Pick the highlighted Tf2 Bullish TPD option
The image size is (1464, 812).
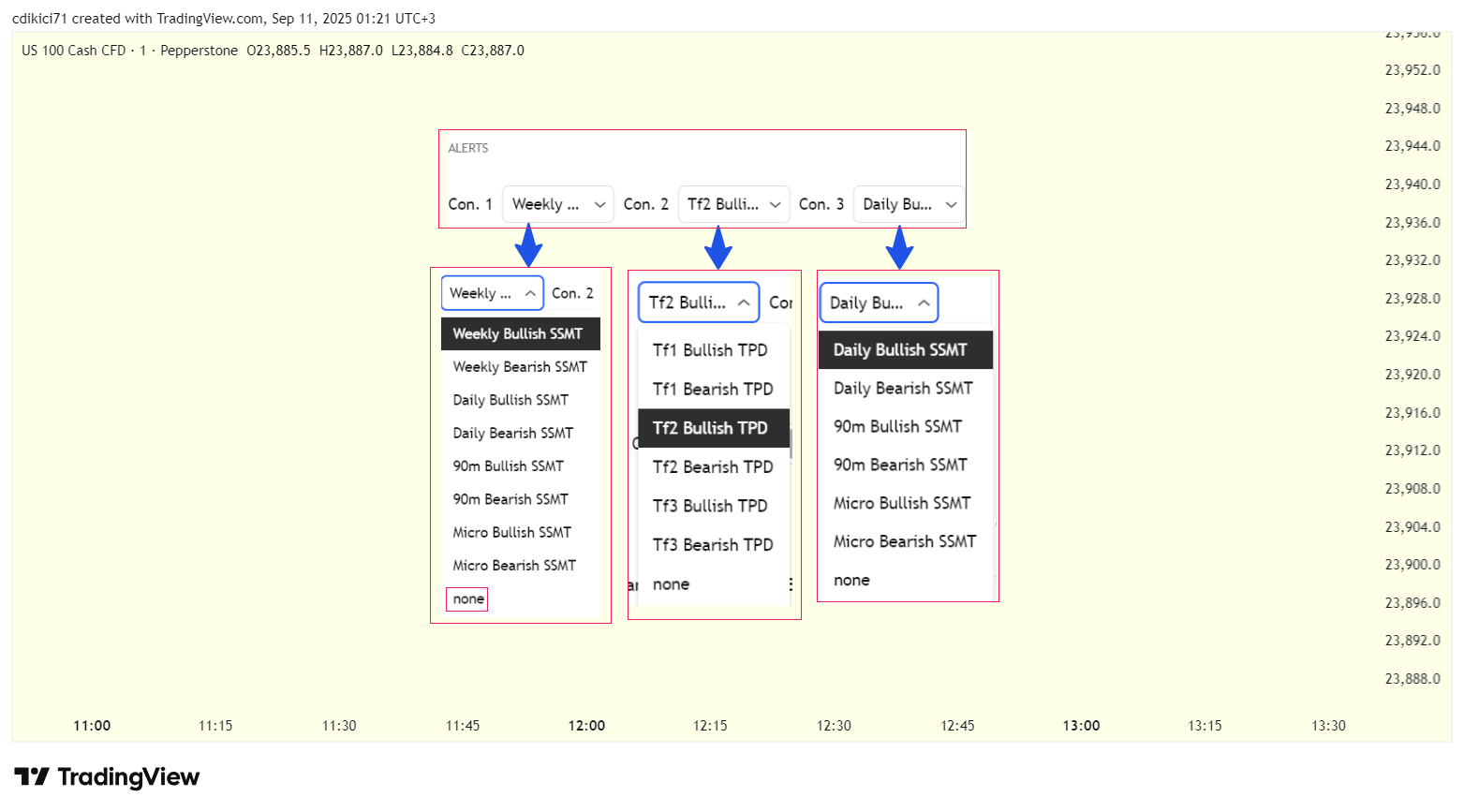(714, 428)
